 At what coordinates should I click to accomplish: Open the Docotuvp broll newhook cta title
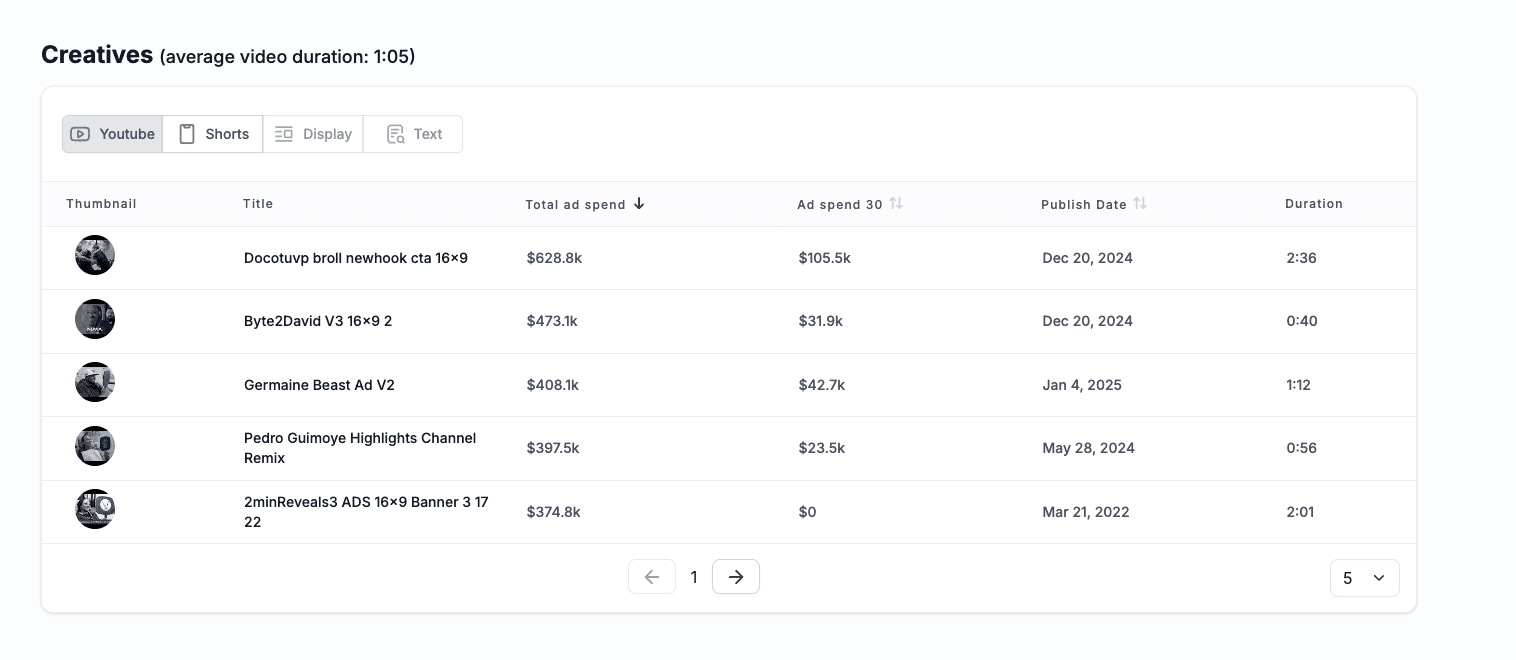356,258
